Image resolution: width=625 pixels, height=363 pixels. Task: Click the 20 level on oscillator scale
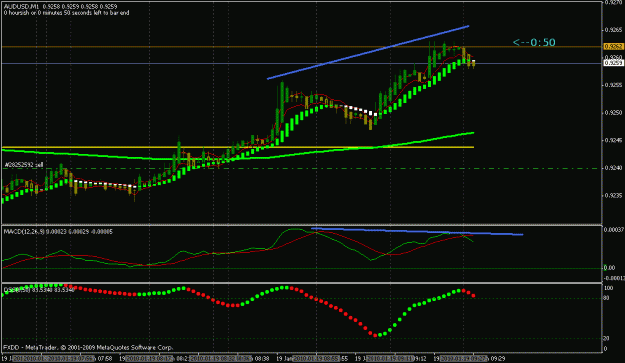[607, 338]
